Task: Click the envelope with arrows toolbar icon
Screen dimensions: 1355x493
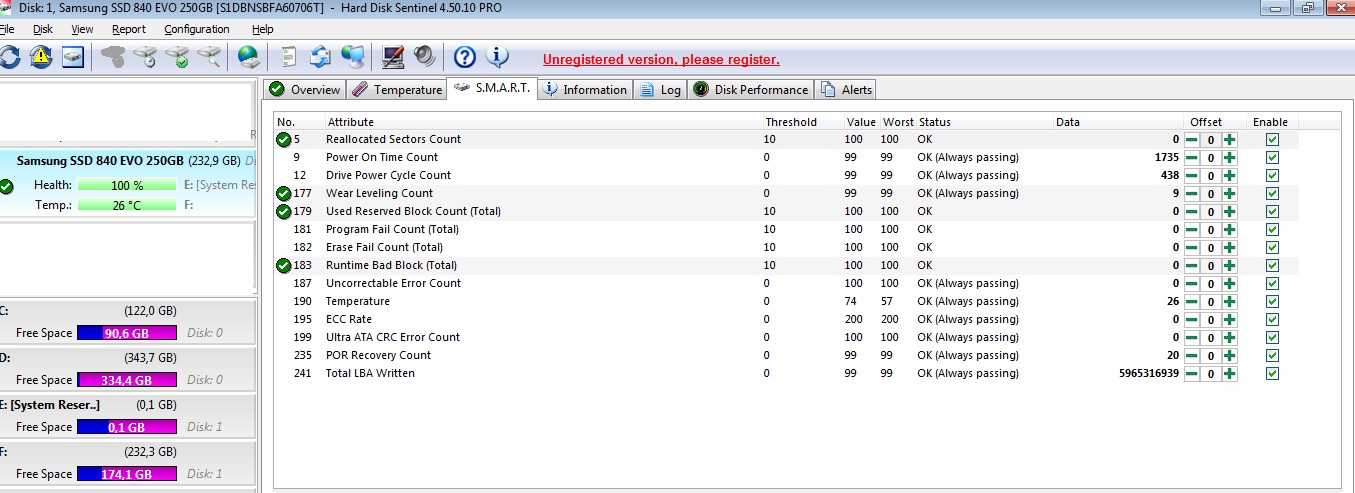Action: tap(320, 57)
